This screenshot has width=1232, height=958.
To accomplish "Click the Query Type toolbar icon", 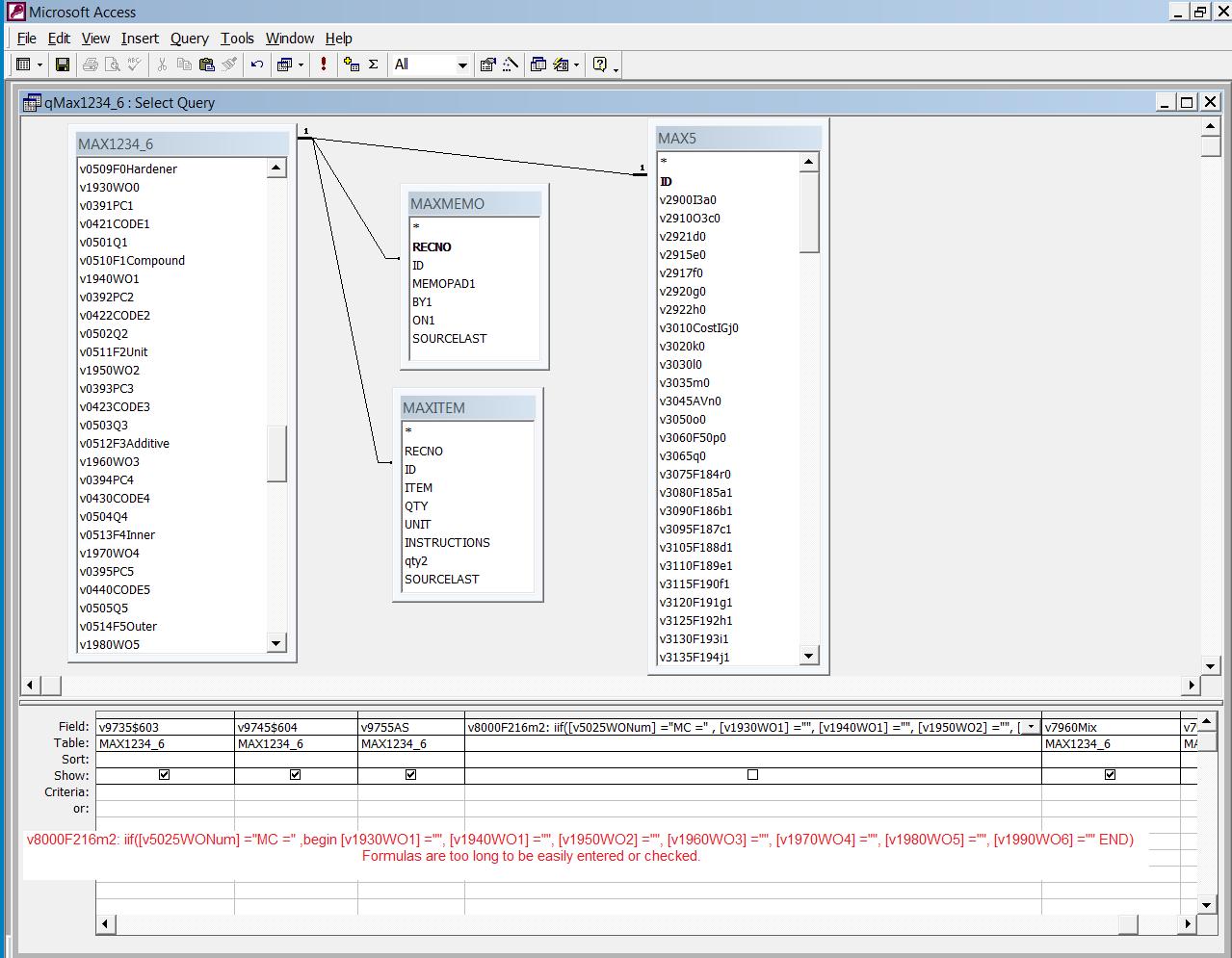I will (x=284, y=65).
